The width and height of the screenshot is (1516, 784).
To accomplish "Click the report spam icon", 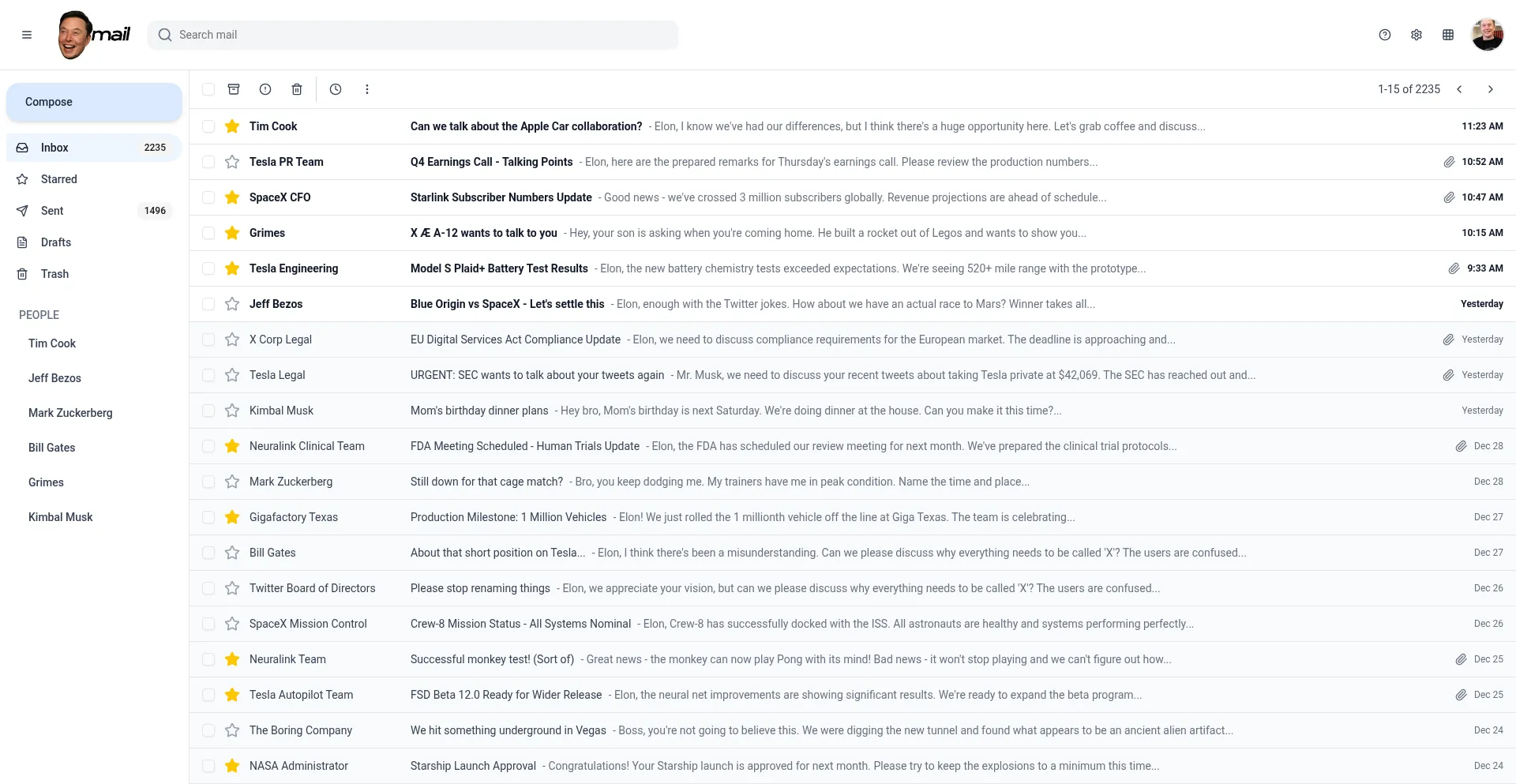I will point(265,89).
